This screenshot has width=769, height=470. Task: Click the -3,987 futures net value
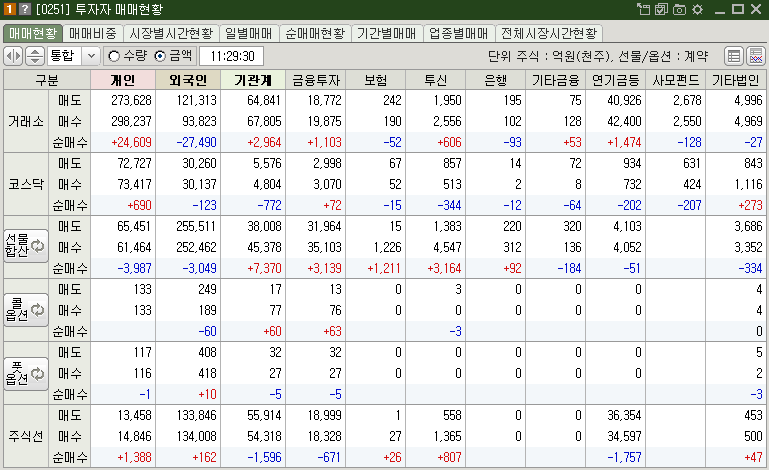[134, 269]
